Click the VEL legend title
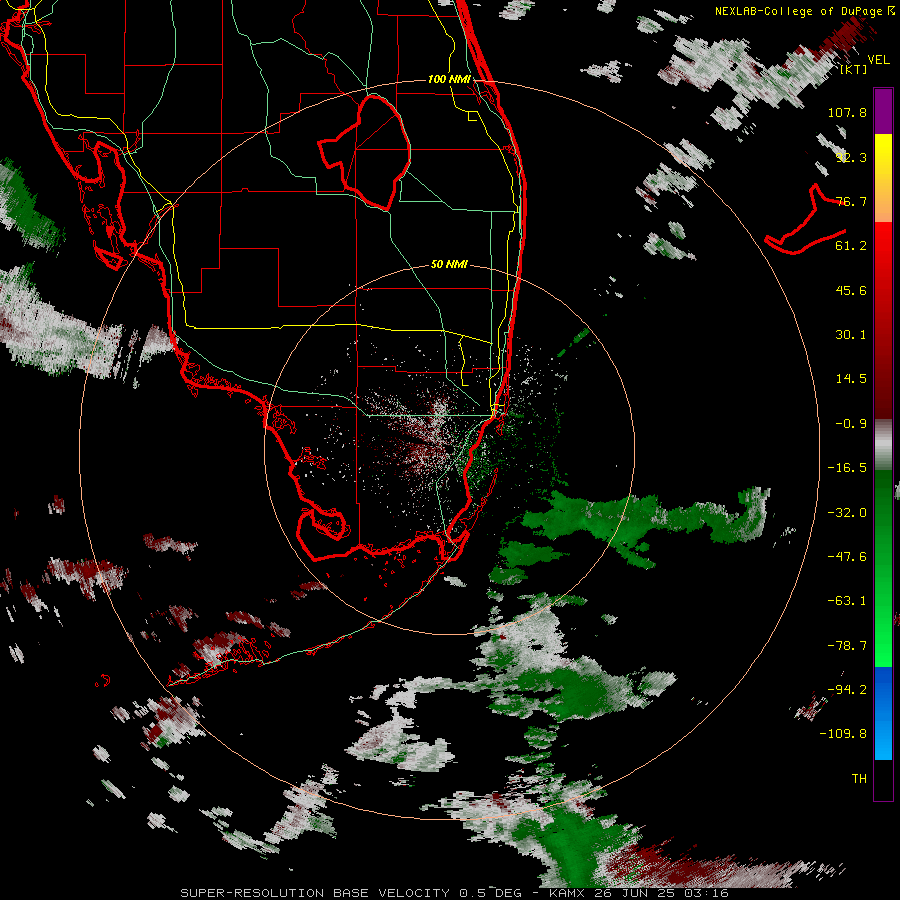This screenshot has width=900, height=900. click(x=878, y=59)
